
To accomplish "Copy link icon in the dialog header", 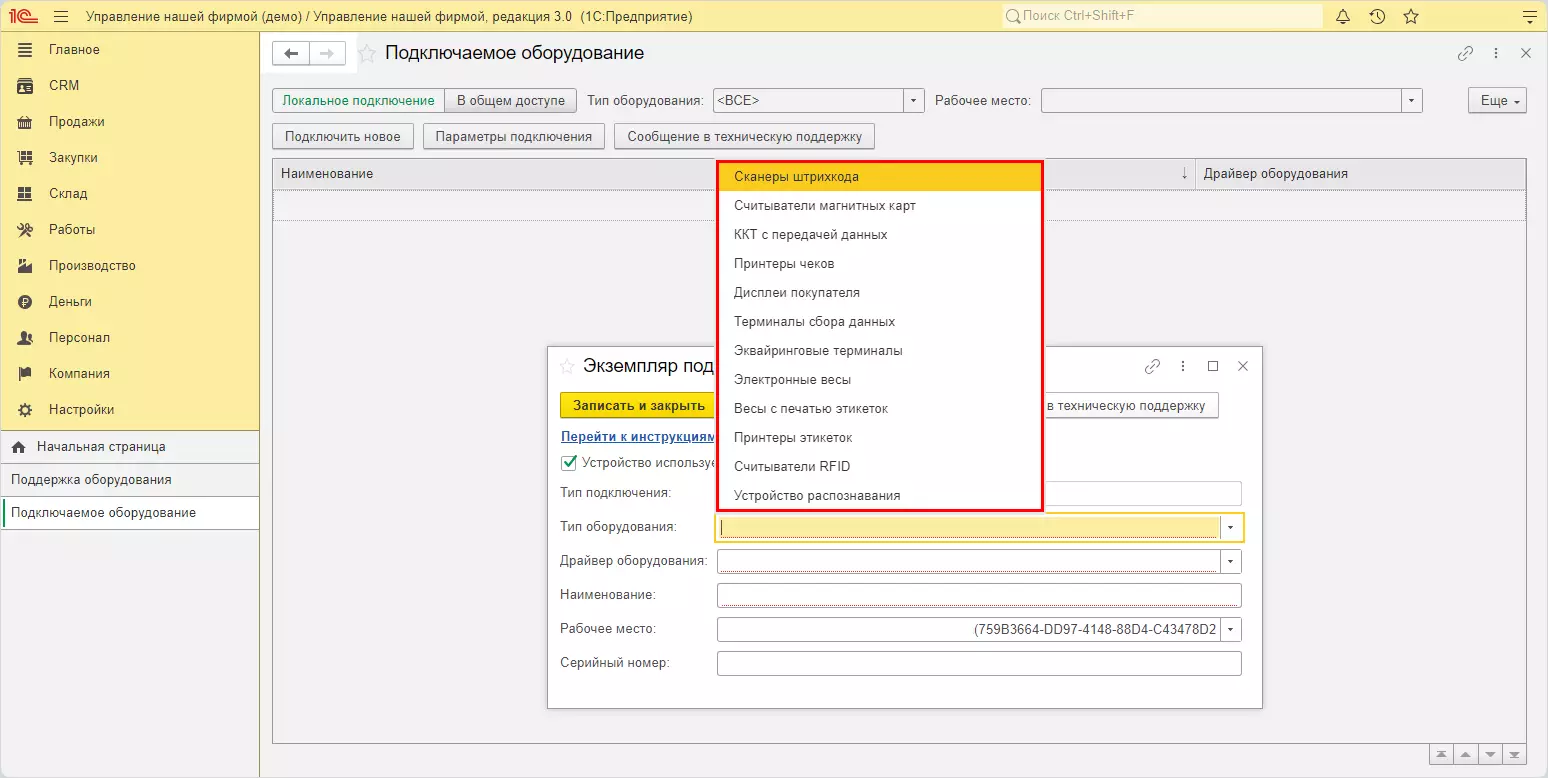I will [1152, 366].
